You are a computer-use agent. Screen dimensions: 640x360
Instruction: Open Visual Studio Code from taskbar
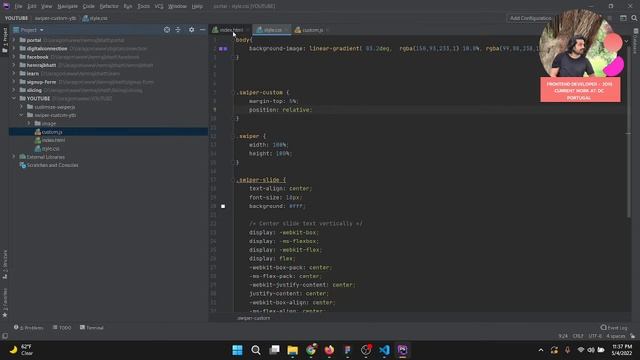pos(384,350)
